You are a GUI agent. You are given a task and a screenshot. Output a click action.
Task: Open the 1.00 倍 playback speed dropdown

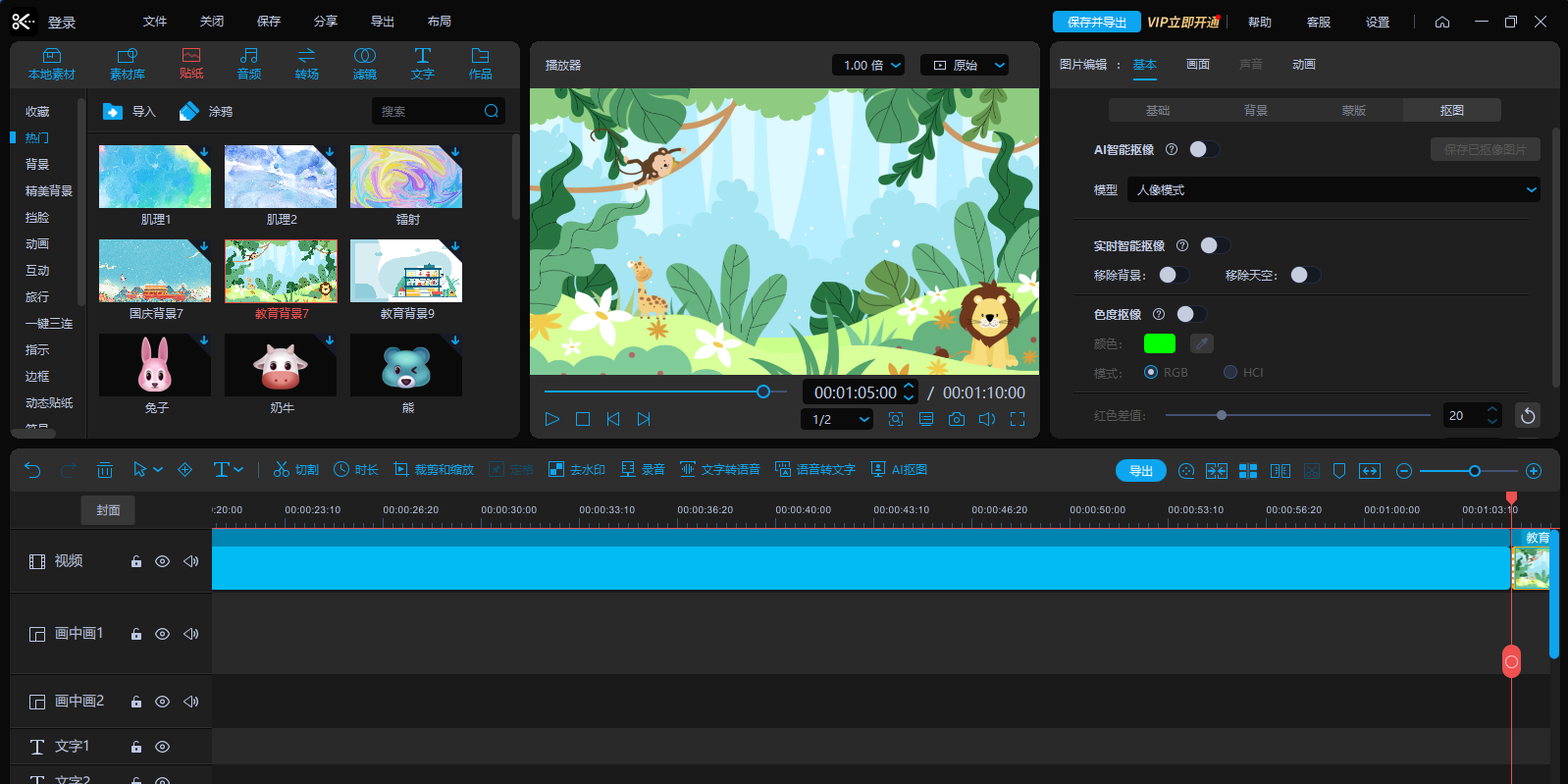(x=868, y=65)
